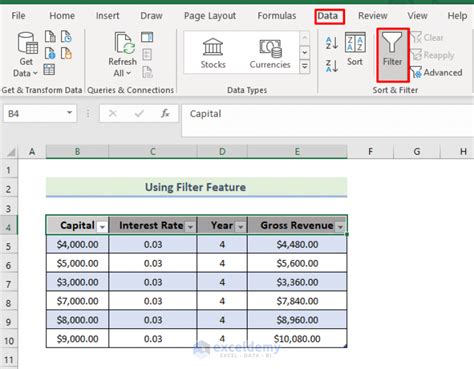The width and height of the screenshot is (474, 369).
Task: Click the Existing Connections orange icon
Action: [66, 53]
